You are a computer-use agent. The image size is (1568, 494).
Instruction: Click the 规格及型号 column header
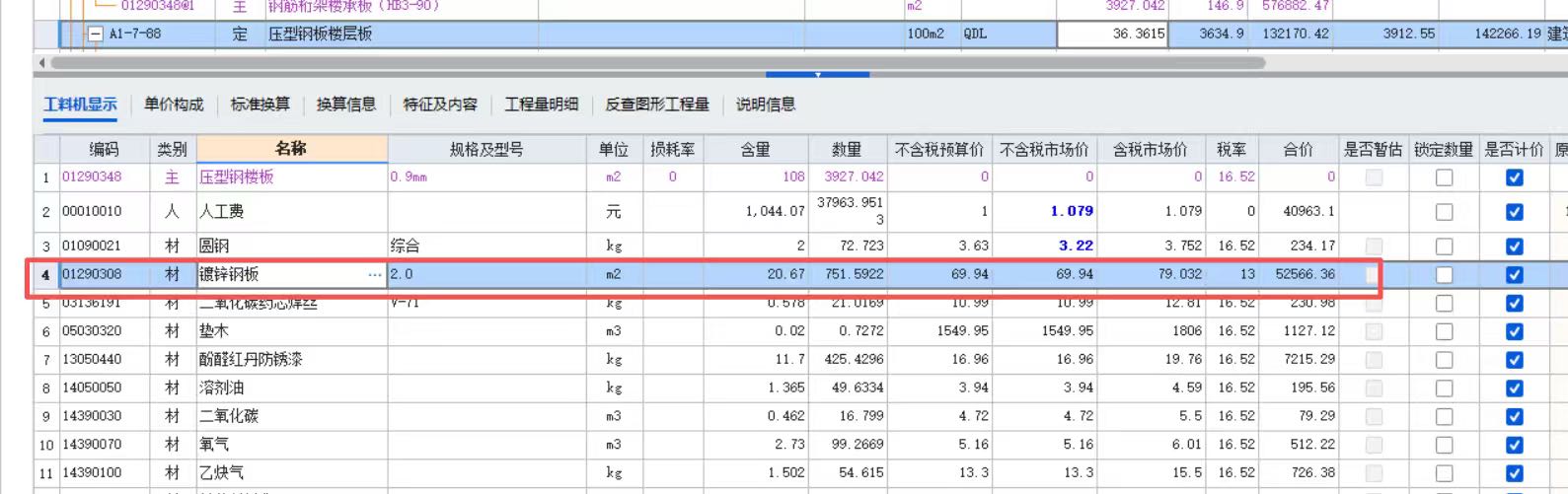click(486, 149)
